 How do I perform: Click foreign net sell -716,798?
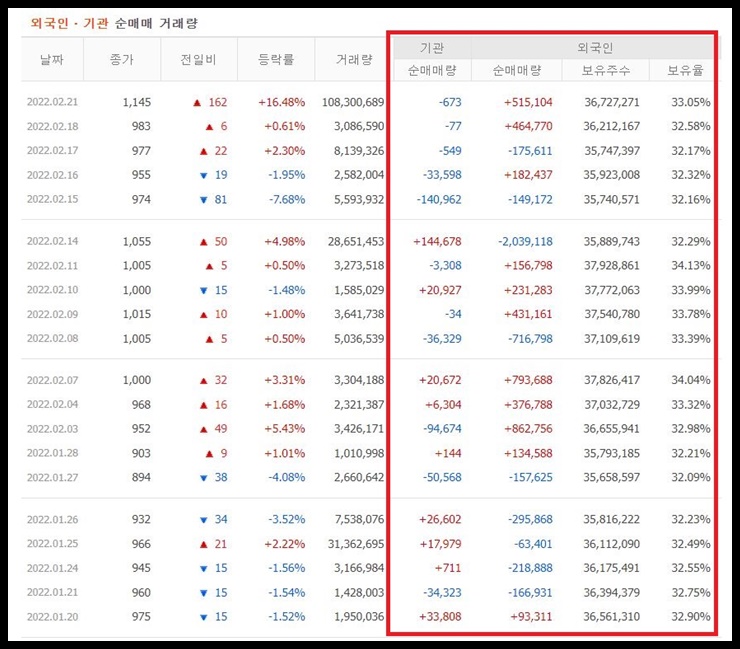[530, 339]
